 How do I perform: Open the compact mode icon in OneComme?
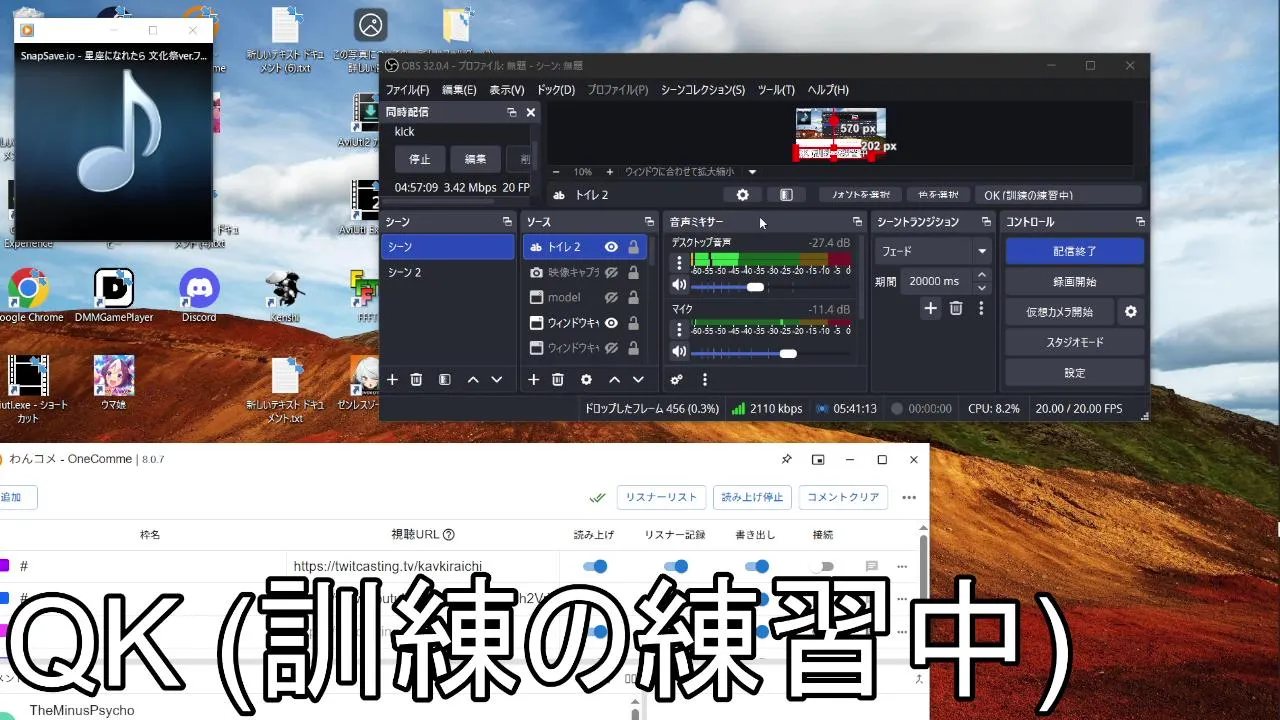pyautogui.click(x=818, y=460)
